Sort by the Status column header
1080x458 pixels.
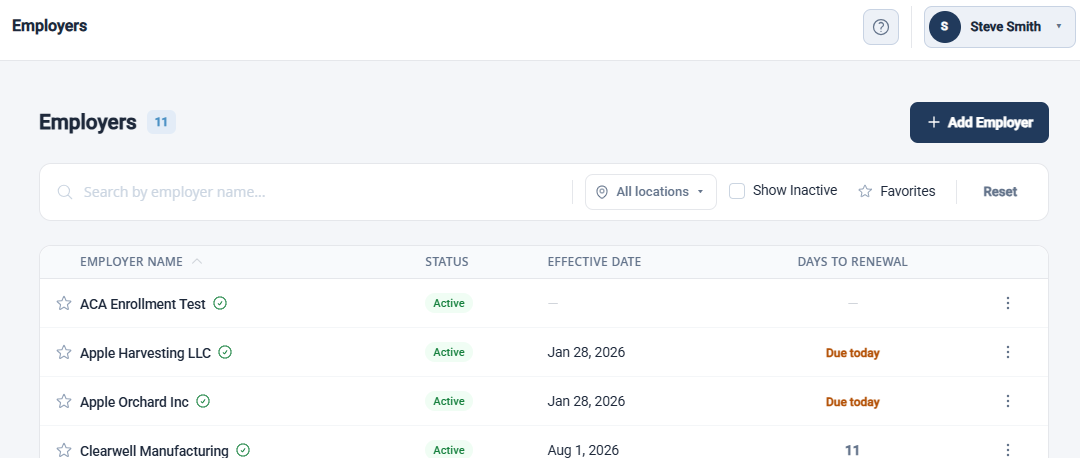click(446, 262)
